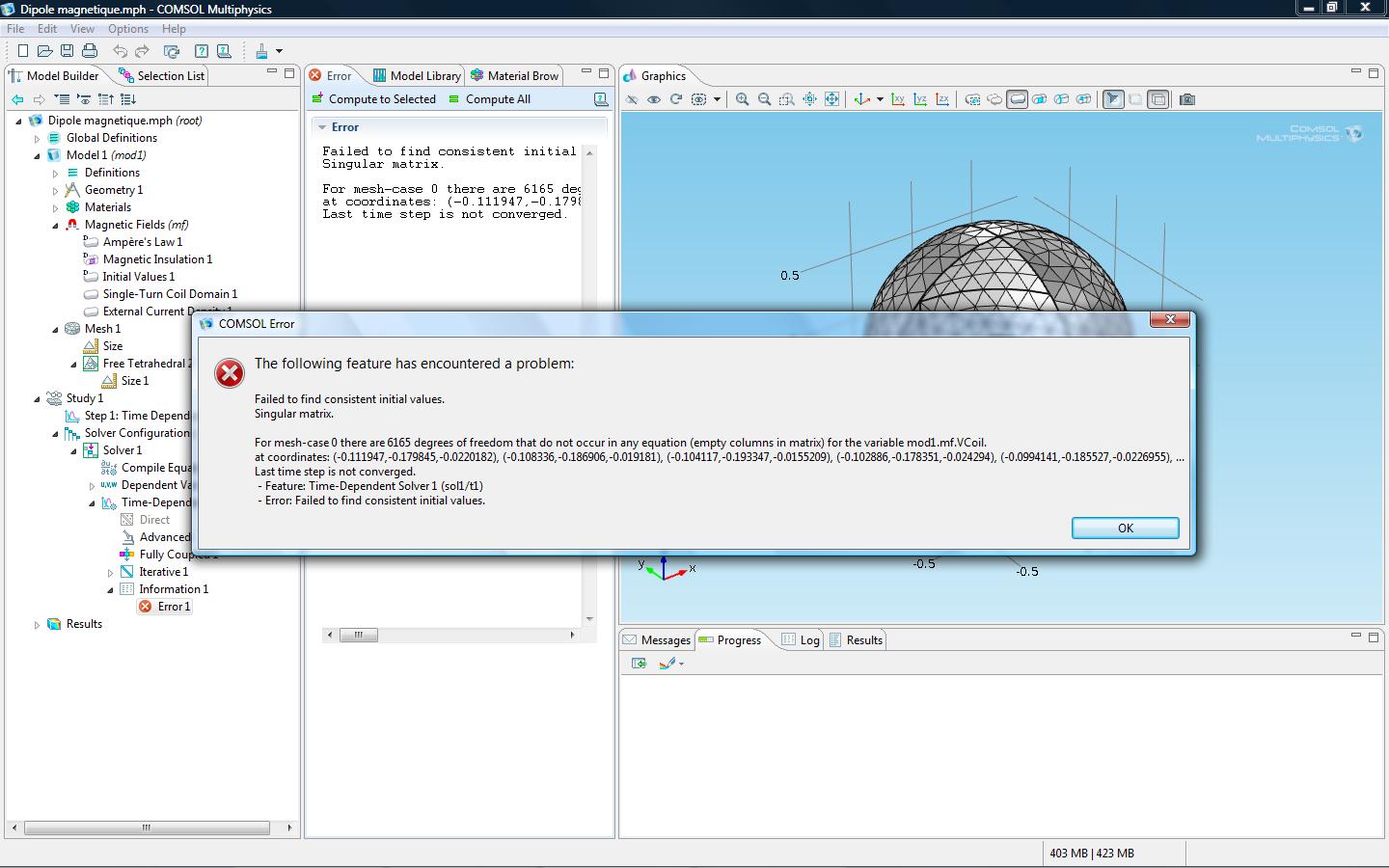Expand the Geometry 1 node
Image resolution: width=1389 pixels, height=868 pixels.
[x=55, y=191]
